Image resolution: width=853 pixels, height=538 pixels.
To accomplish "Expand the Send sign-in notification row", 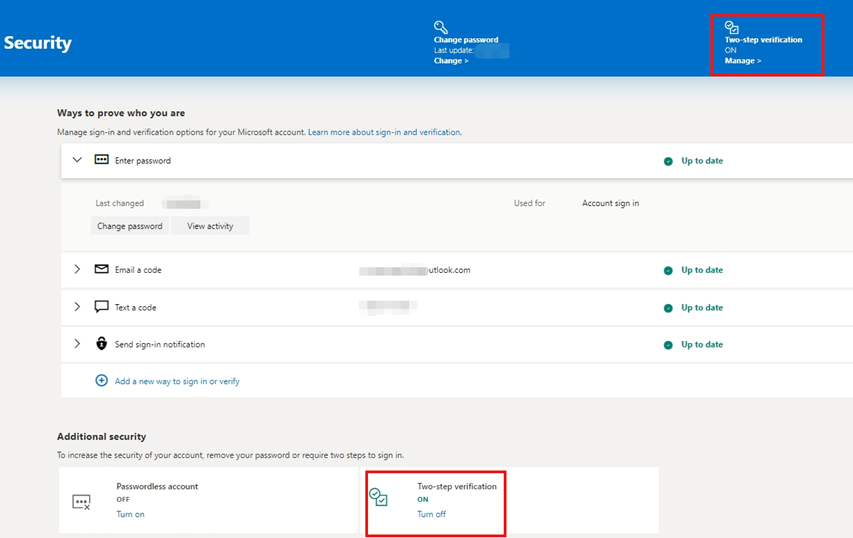I will (x=77, y=344).
